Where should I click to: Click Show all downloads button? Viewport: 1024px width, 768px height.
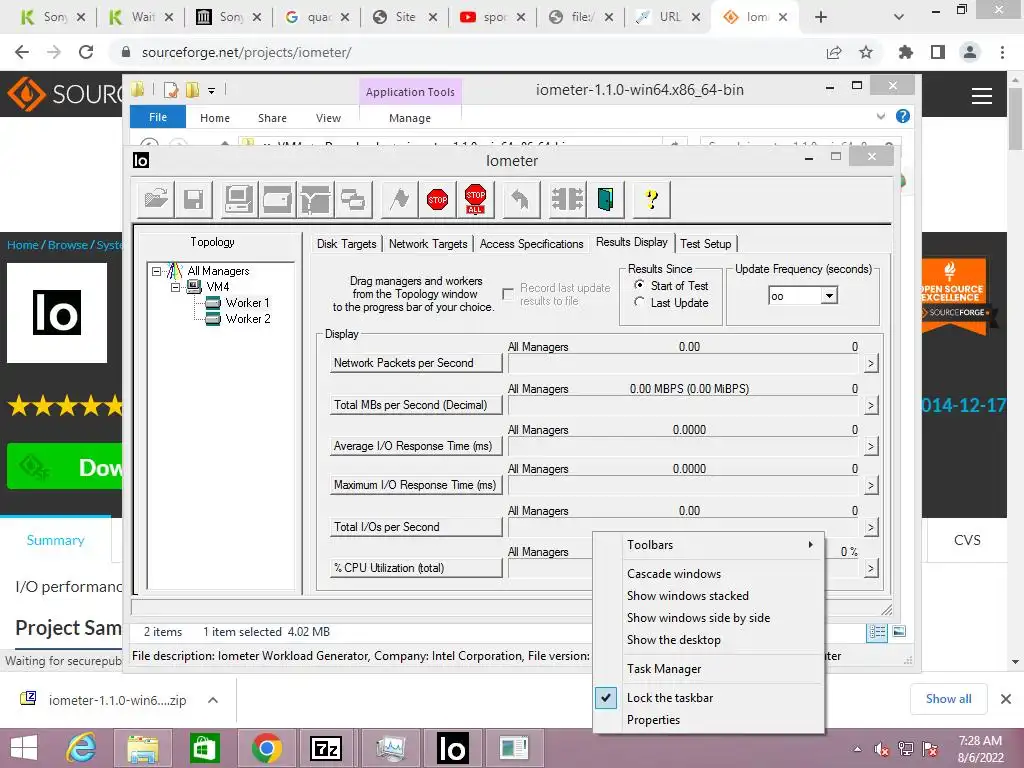(x=948, y=699)
